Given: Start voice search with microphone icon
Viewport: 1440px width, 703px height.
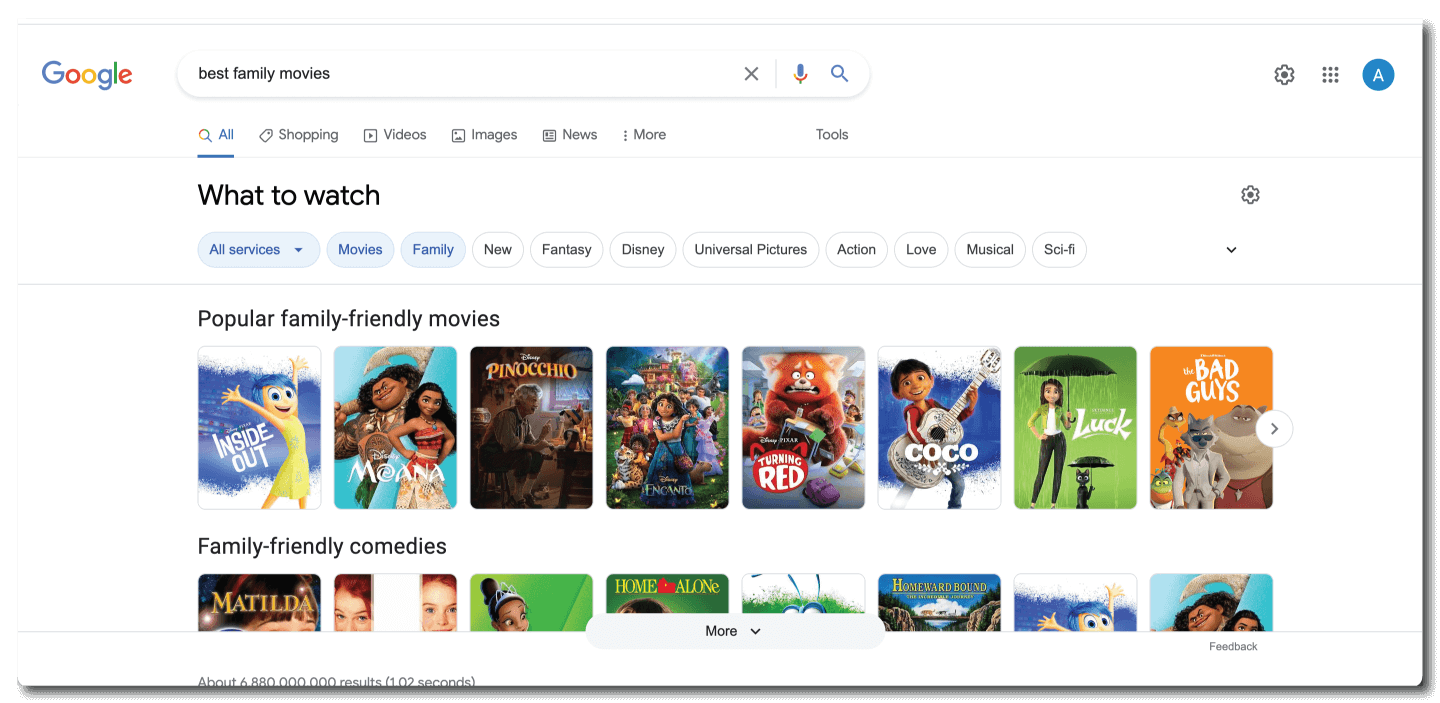Looking at the screenshot, I should click(x=800, y=73).
